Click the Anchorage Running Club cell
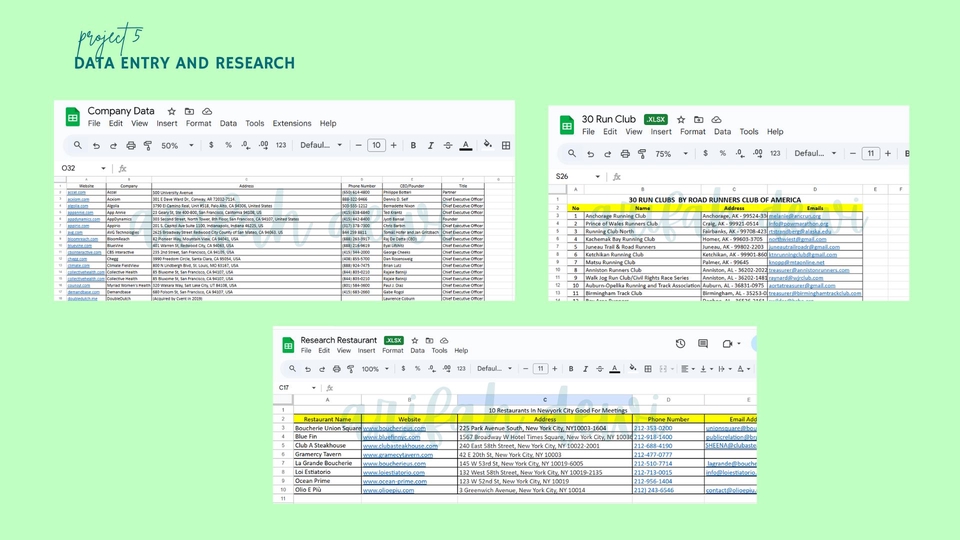This screenshot has width=960, height=540. click(642, 216)
